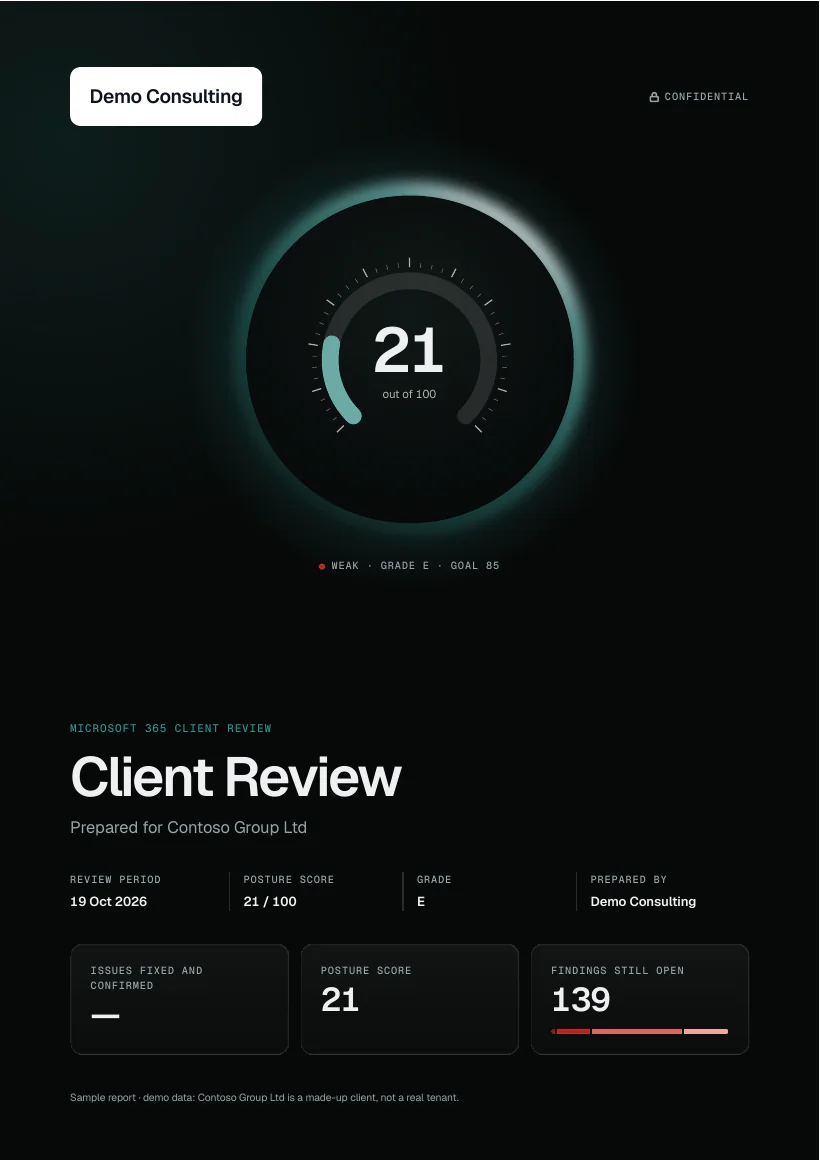Click the POSTURE SCORE card label
The width and height of the screenshot is (820, 1160).
(x=366, y=971)
